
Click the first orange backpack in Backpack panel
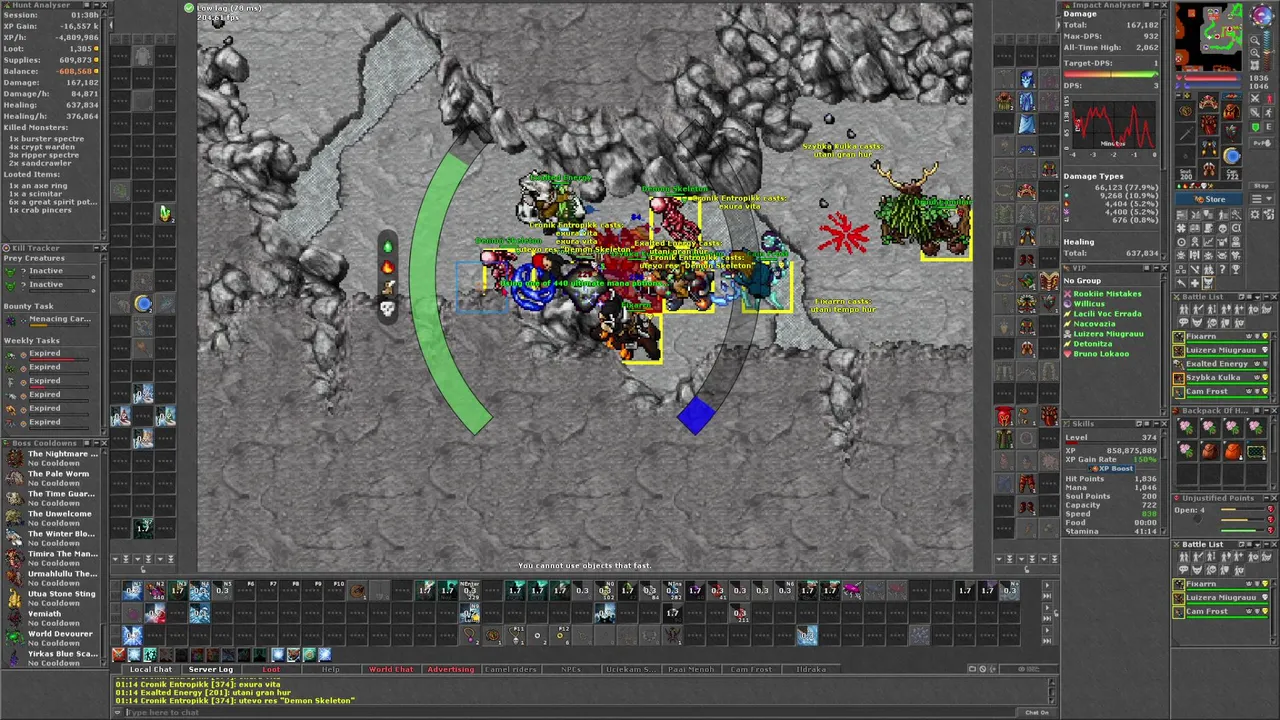[1210, 451]
